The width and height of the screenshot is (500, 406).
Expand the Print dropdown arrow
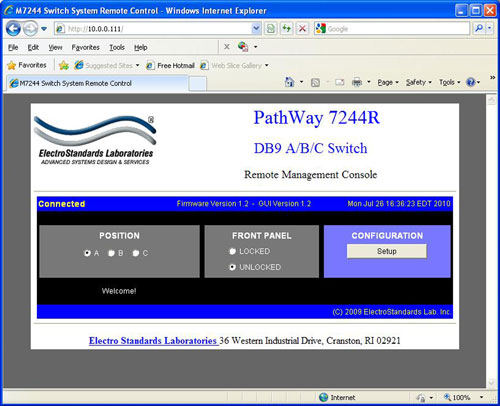(x=369, y=82)
